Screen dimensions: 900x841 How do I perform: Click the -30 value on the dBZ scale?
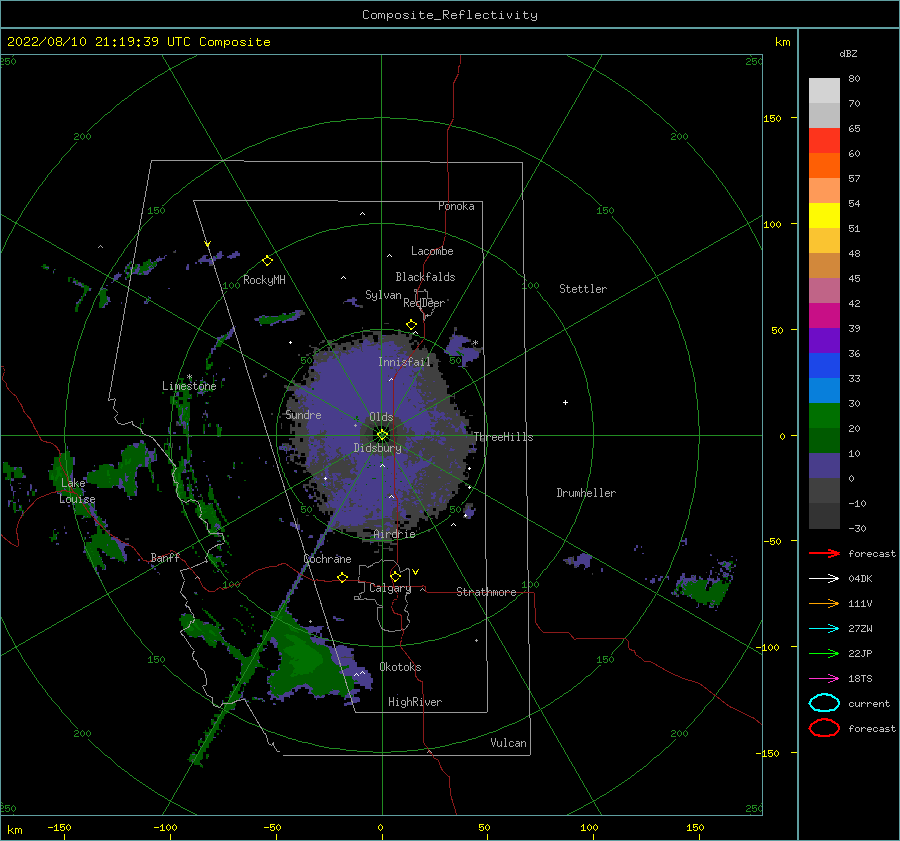857,528
